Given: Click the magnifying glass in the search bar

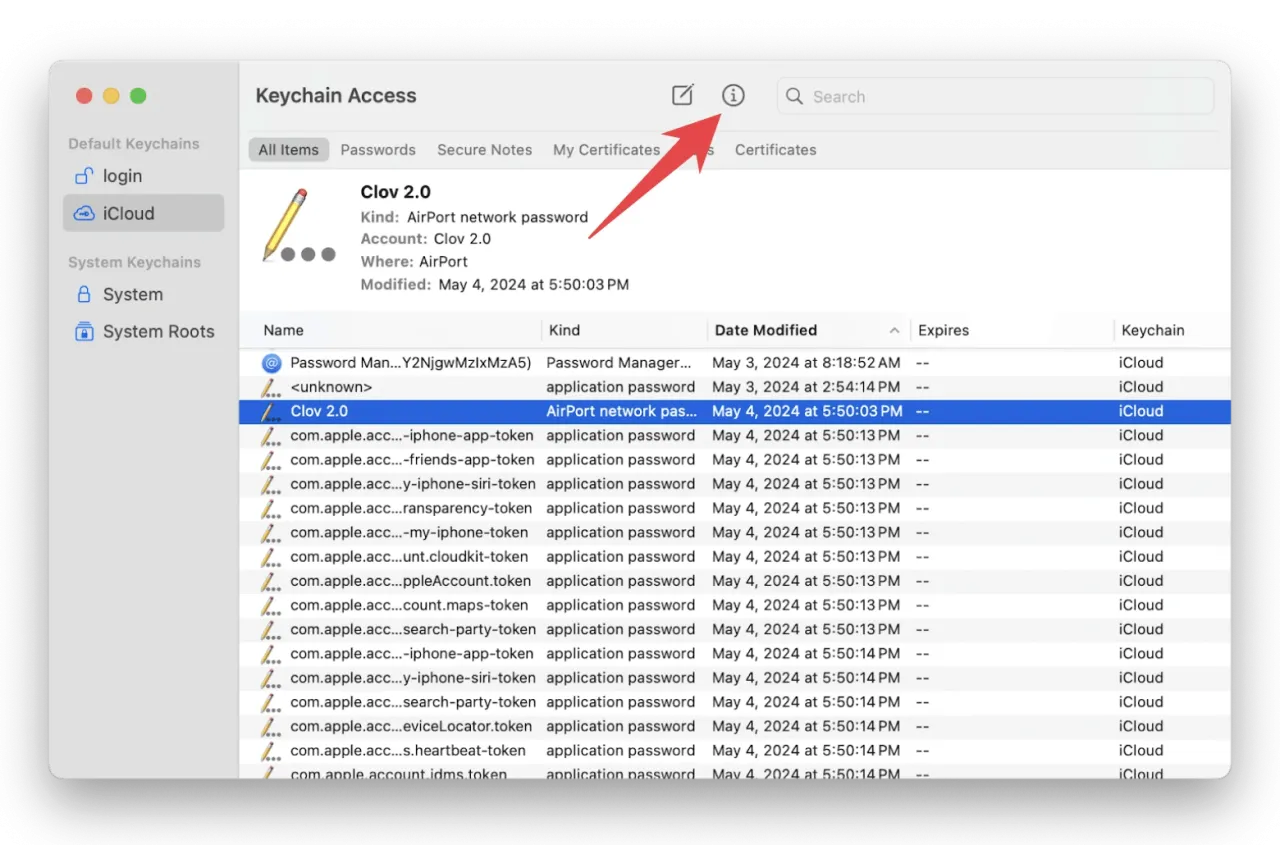Looking at the screenshot, I should (x=793, y=96).
